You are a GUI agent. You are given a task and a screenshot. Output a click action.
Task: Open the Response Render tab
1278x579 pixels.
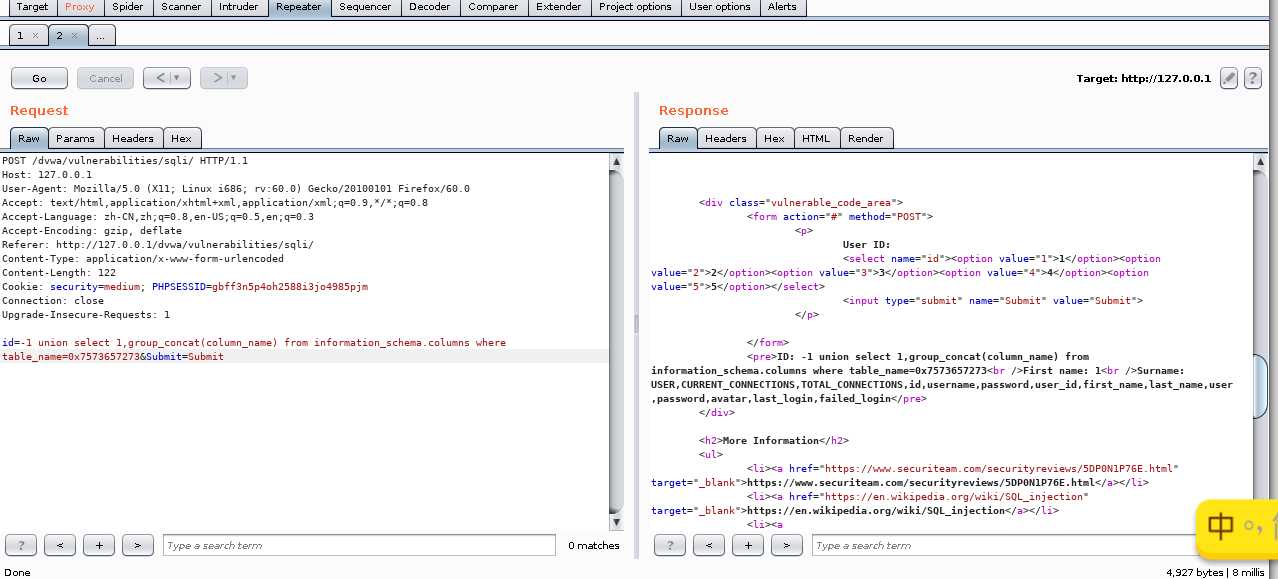pos(866,138)
